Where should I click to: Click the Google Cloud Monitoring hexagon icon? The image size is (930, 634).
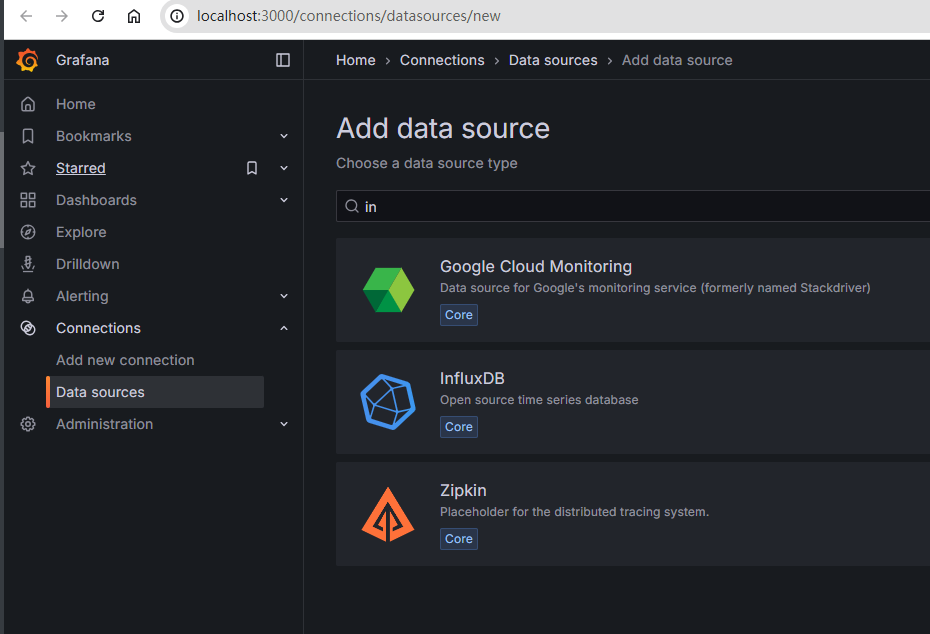(387, 290)
